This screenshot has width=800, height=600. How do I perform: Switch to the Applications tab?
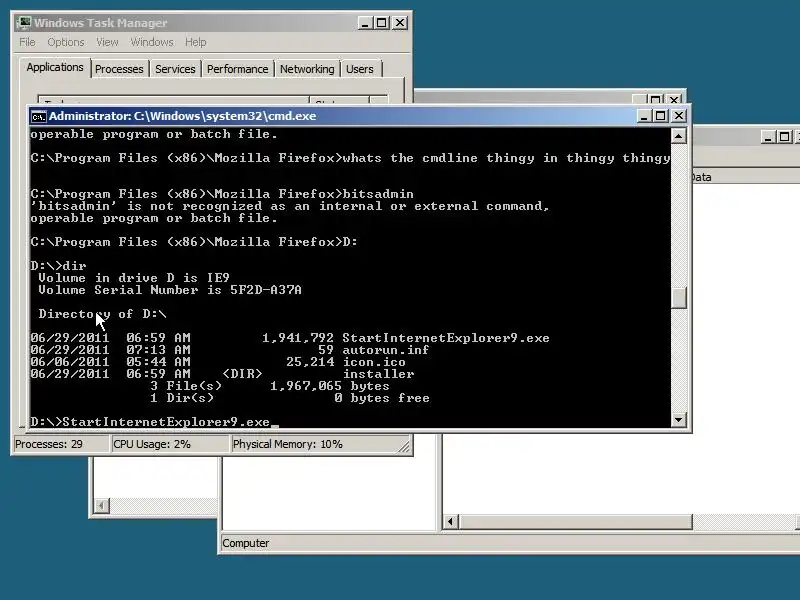click(55, 67)
